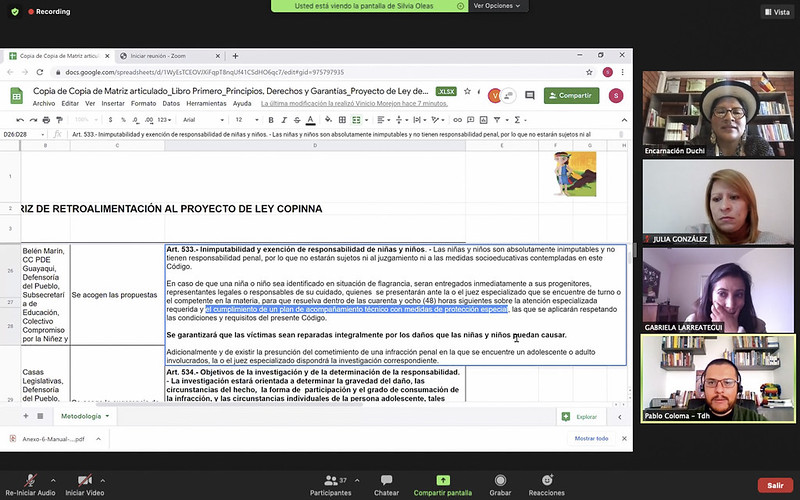This screenshot has height=500, width=800.
Task: Click the browser address bar URL
Action: tap(205, 72)
